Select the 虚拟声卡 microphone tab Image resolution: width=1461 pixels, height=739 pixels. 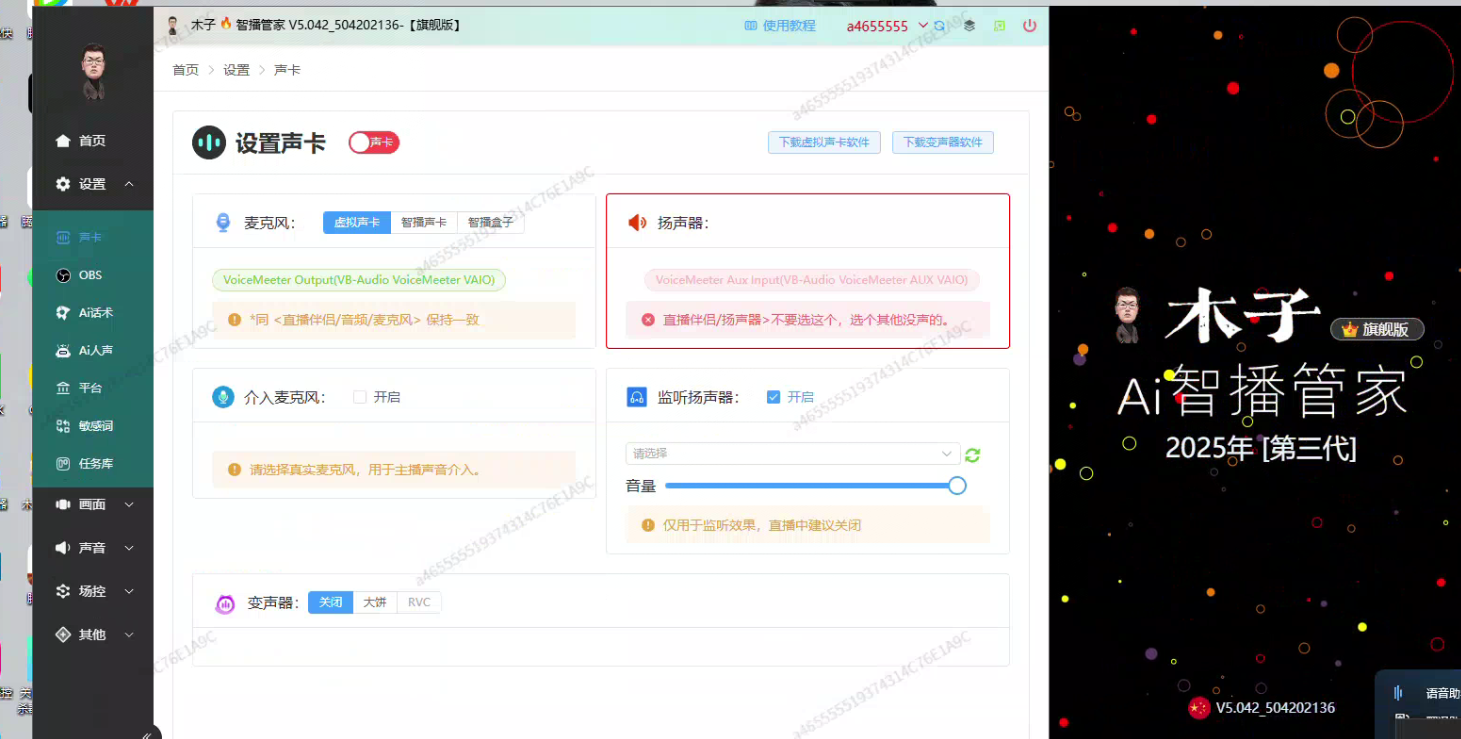tap(357, 222)
